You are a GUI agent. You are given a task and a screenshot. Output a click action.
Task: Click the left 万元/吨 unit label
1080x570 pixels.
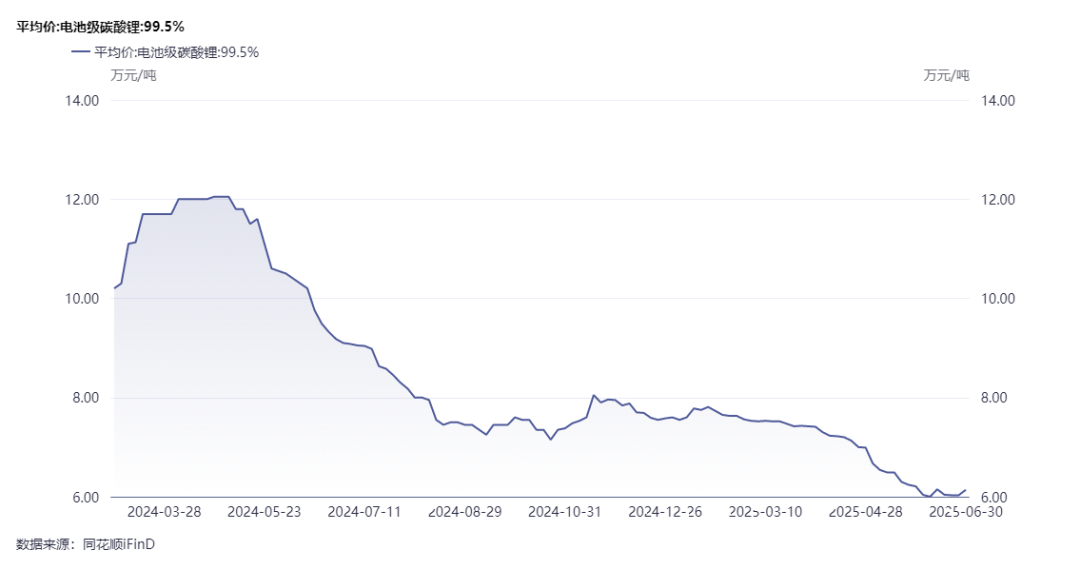(132, 75)
